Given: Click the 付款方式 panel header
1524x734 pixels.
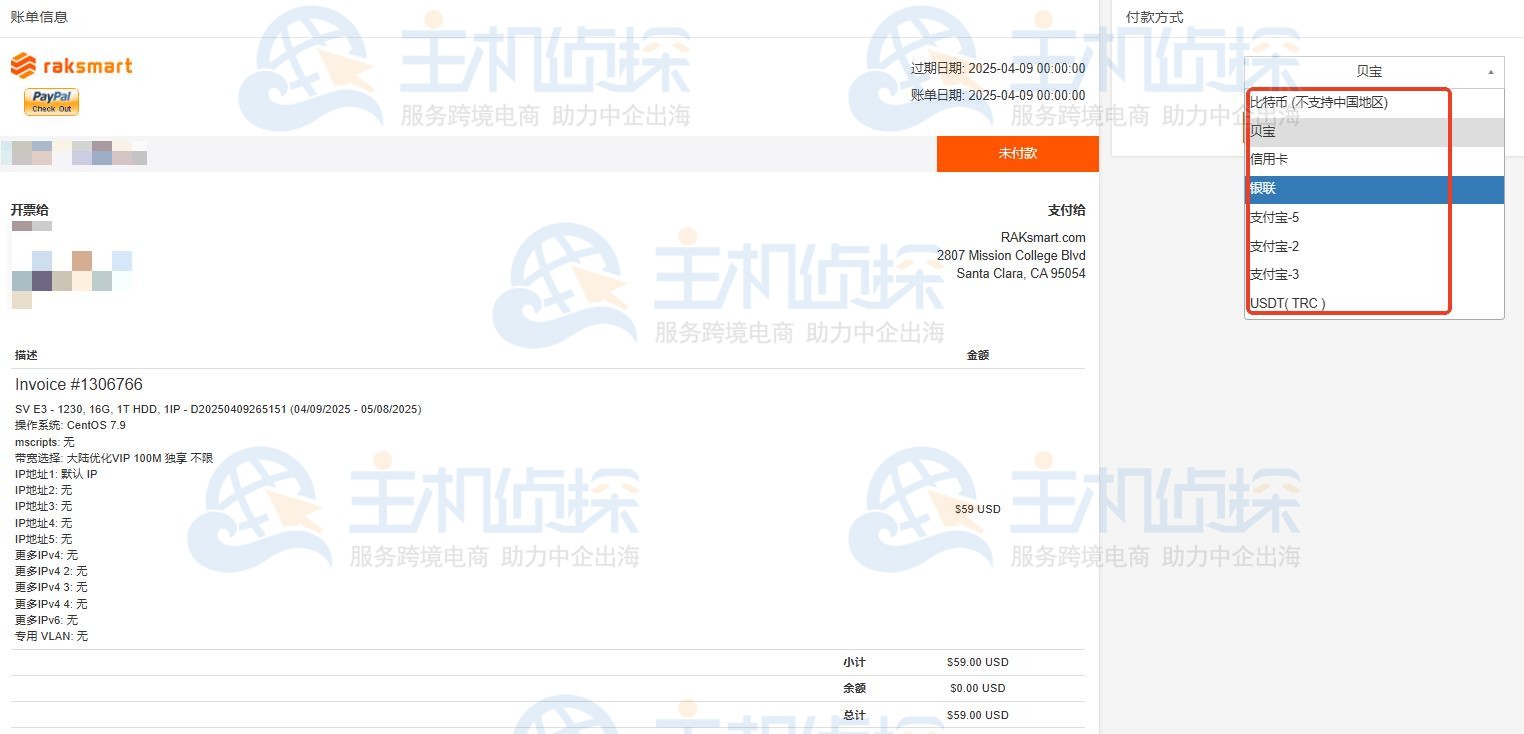Looking at the screenshot, I should point(1142,16).
